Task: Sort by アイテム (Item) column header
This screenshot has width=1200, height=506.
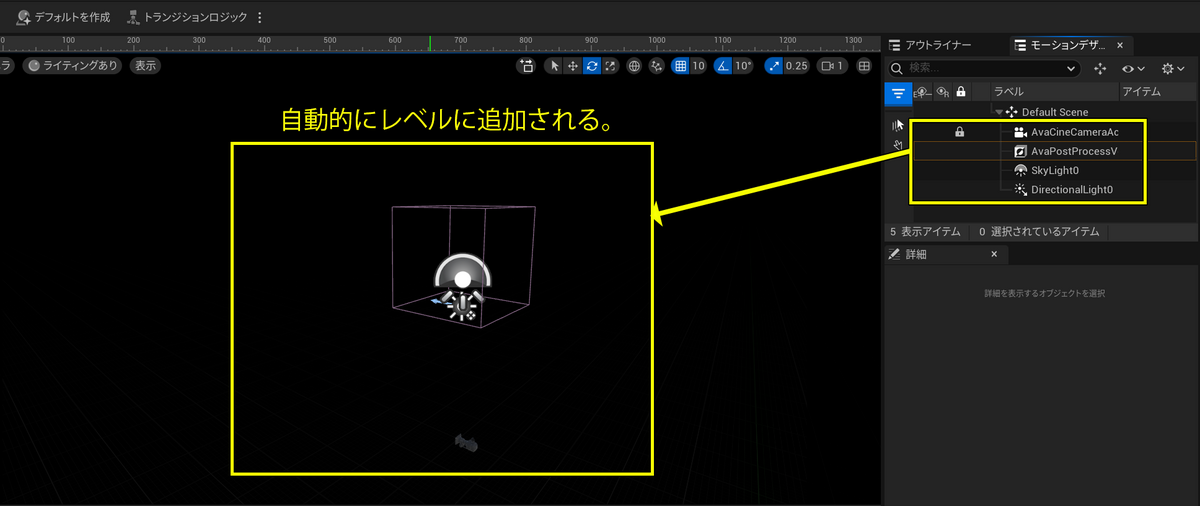Action: click(x=1158, y=92)
